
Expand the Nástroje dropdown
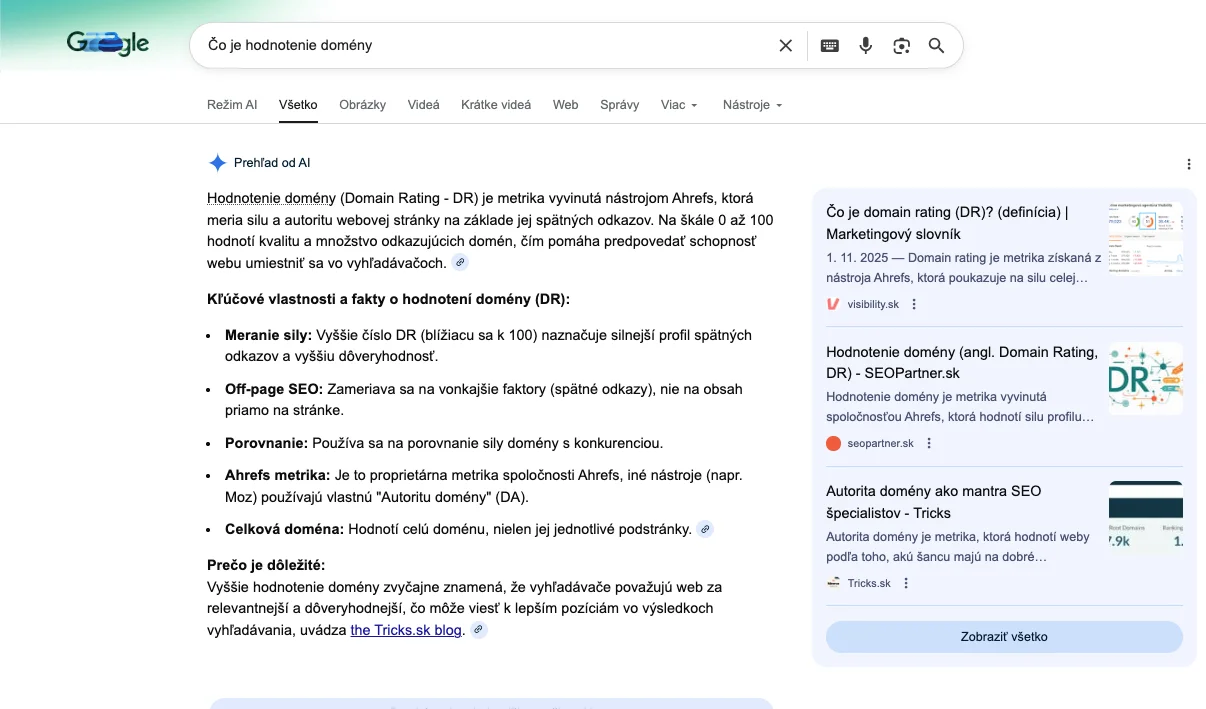(x=752, y=105)
